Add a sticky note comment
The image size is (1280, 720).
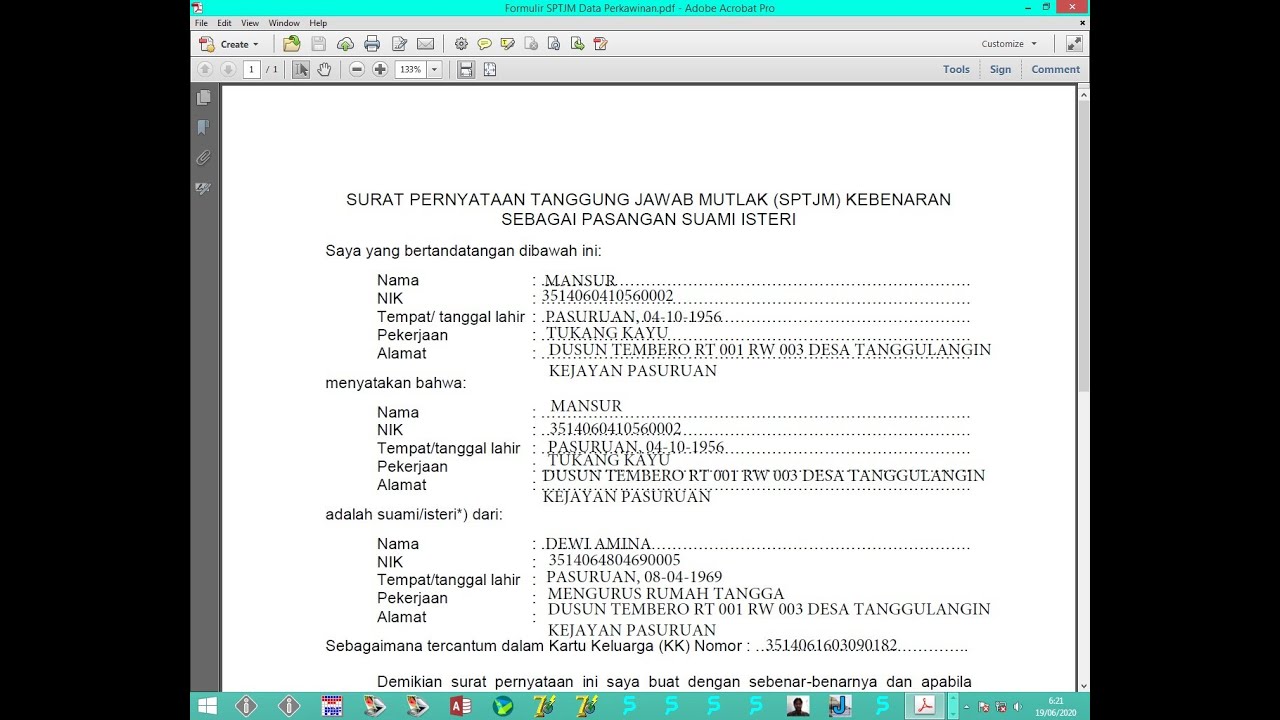click(x=484, y=43)
